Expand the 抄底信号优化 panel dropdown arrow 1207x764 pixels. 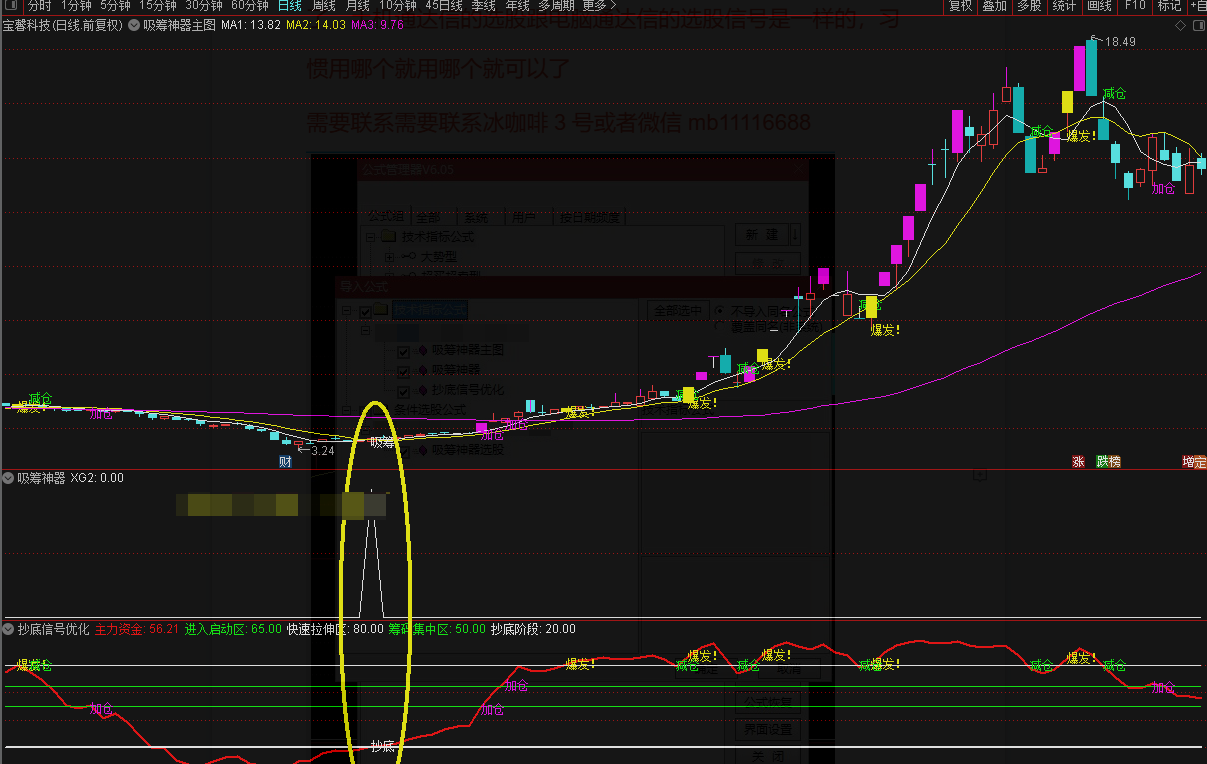tap(9, 629)
